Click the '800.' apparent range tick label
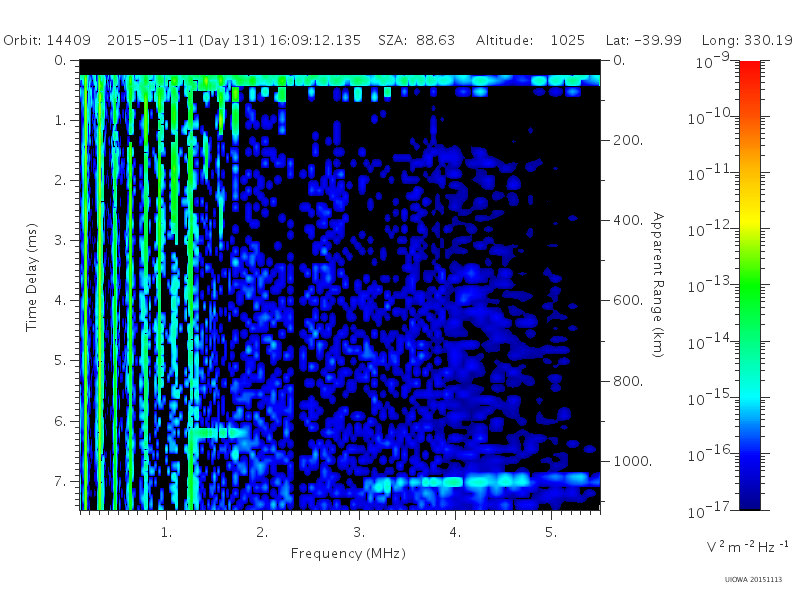The height and width of the screenshot is (600, 800). pyautogui.click(x=628, y=381)
